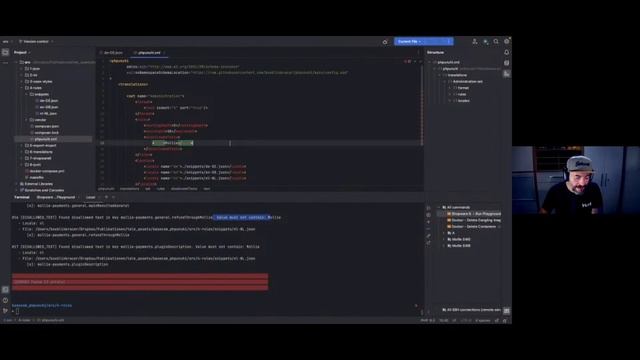Image resolution: width=640 pixels, height=360 pixels.
Task: Switch to the Shopware Playground terminal tab
Action: click(x=56, y=197)
